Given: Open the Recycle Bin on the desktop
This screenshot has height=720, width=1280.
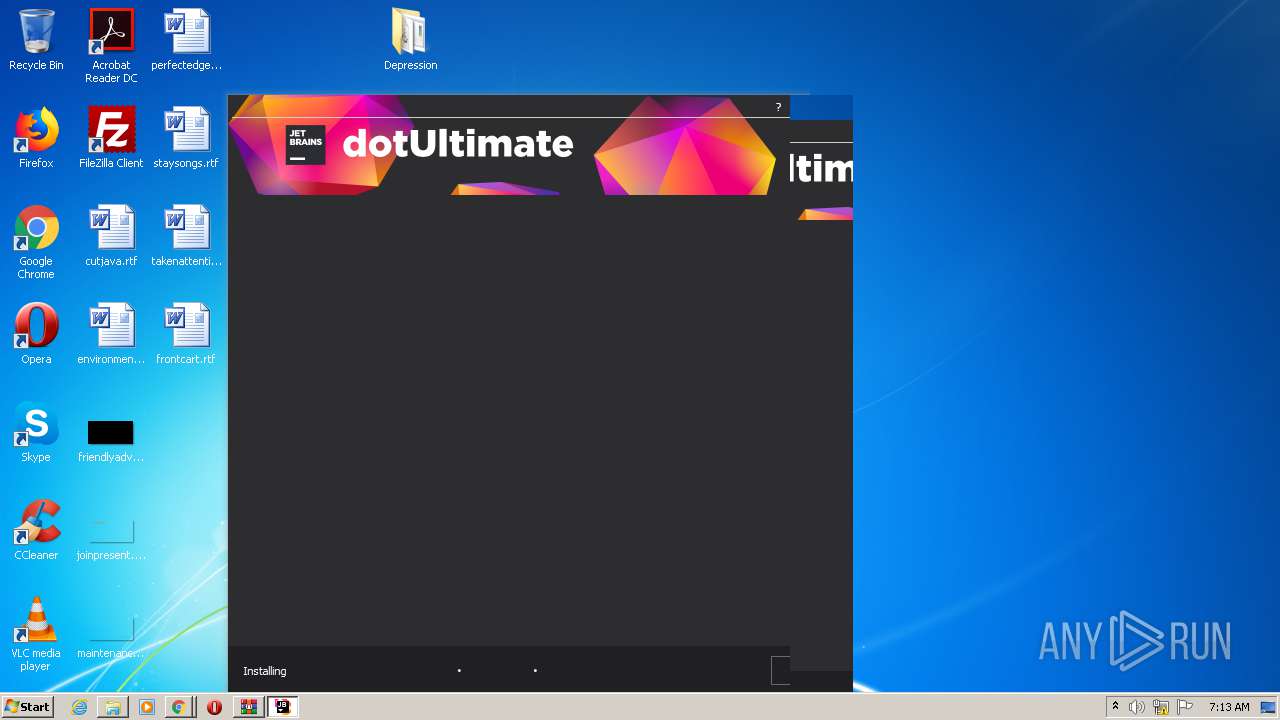Looking at the screenshot, I should point(36,40).
